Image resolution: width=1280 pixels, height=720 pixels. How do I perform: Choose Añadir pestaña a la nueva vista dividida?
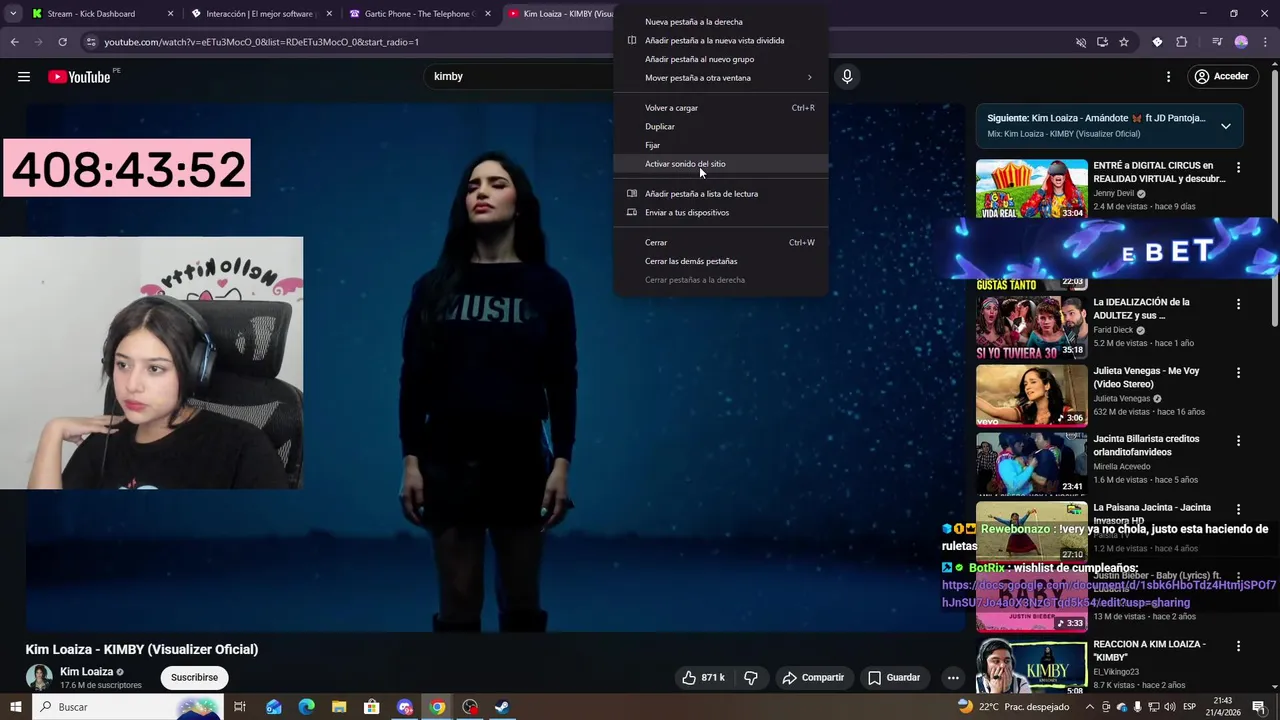point(721,41)
